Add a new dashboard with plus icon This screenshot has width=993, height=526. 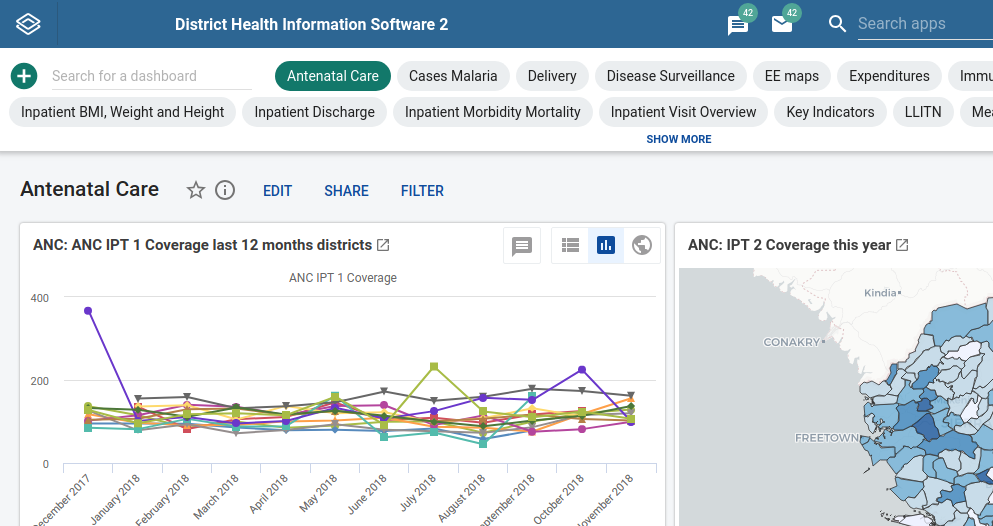(24, 76)
